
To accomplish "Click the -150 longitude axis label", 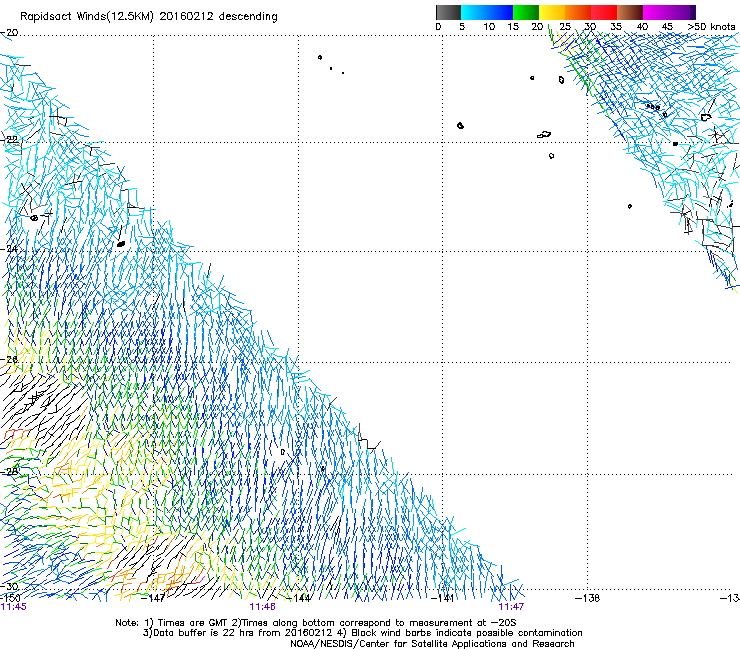I will pyautogui.click(x=10, y=598).
